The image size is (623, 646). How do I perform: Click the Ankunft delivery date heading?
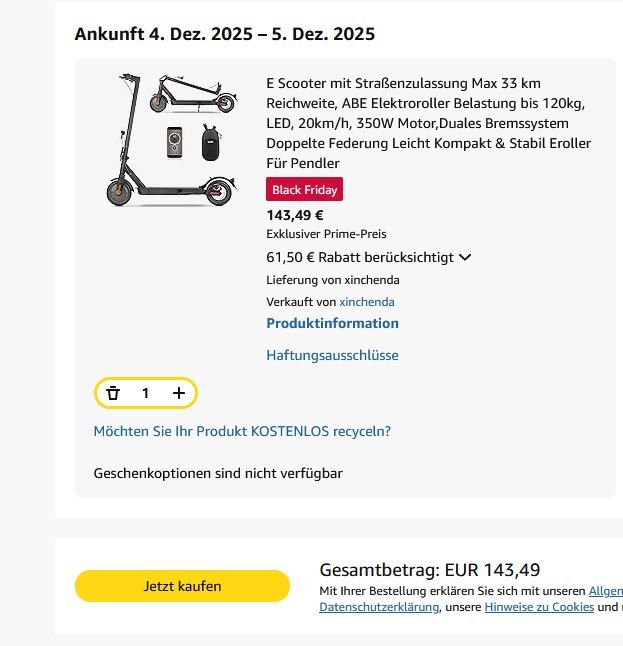click(225, 34)
